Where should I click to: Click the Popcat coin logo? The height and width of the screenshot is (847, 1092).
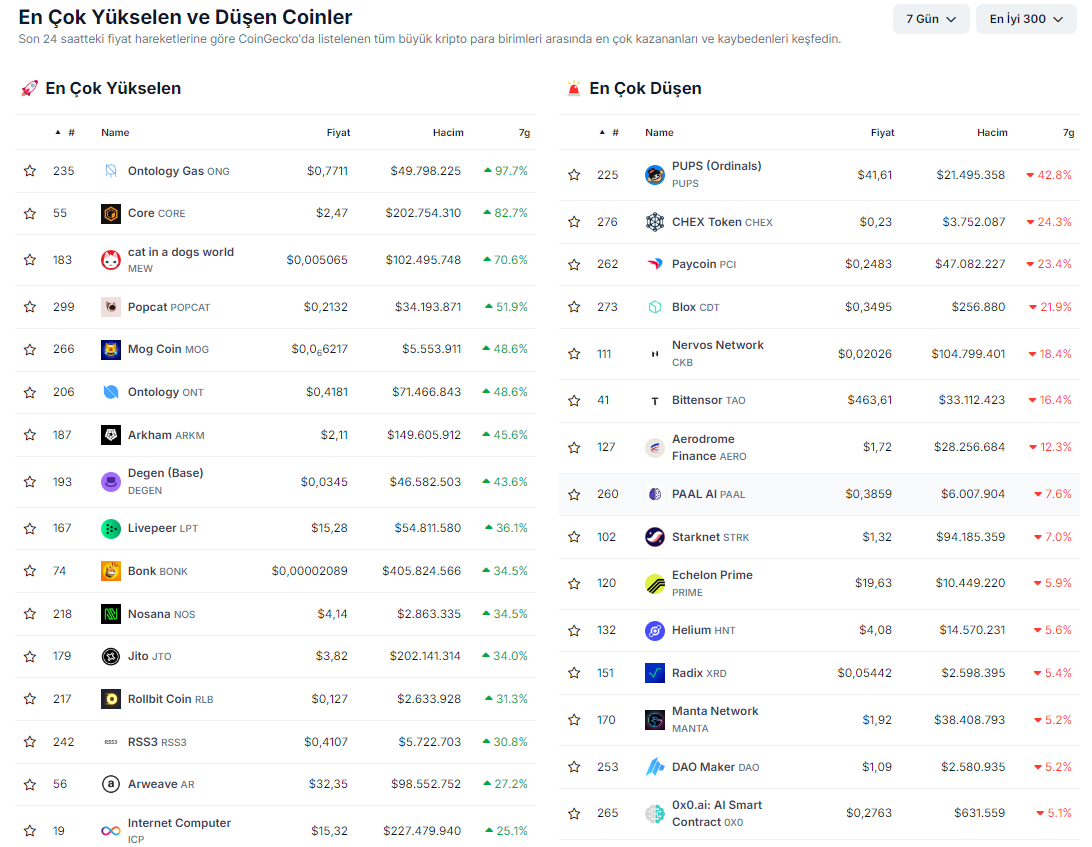pyautogui.click(x=111, y=307)
